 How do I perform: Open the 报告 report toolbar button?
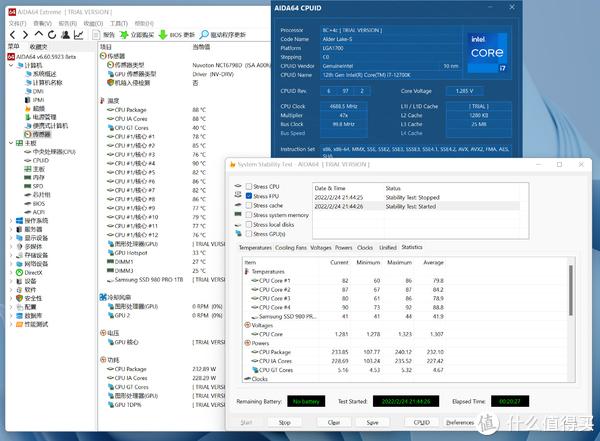tap(104, 35)
